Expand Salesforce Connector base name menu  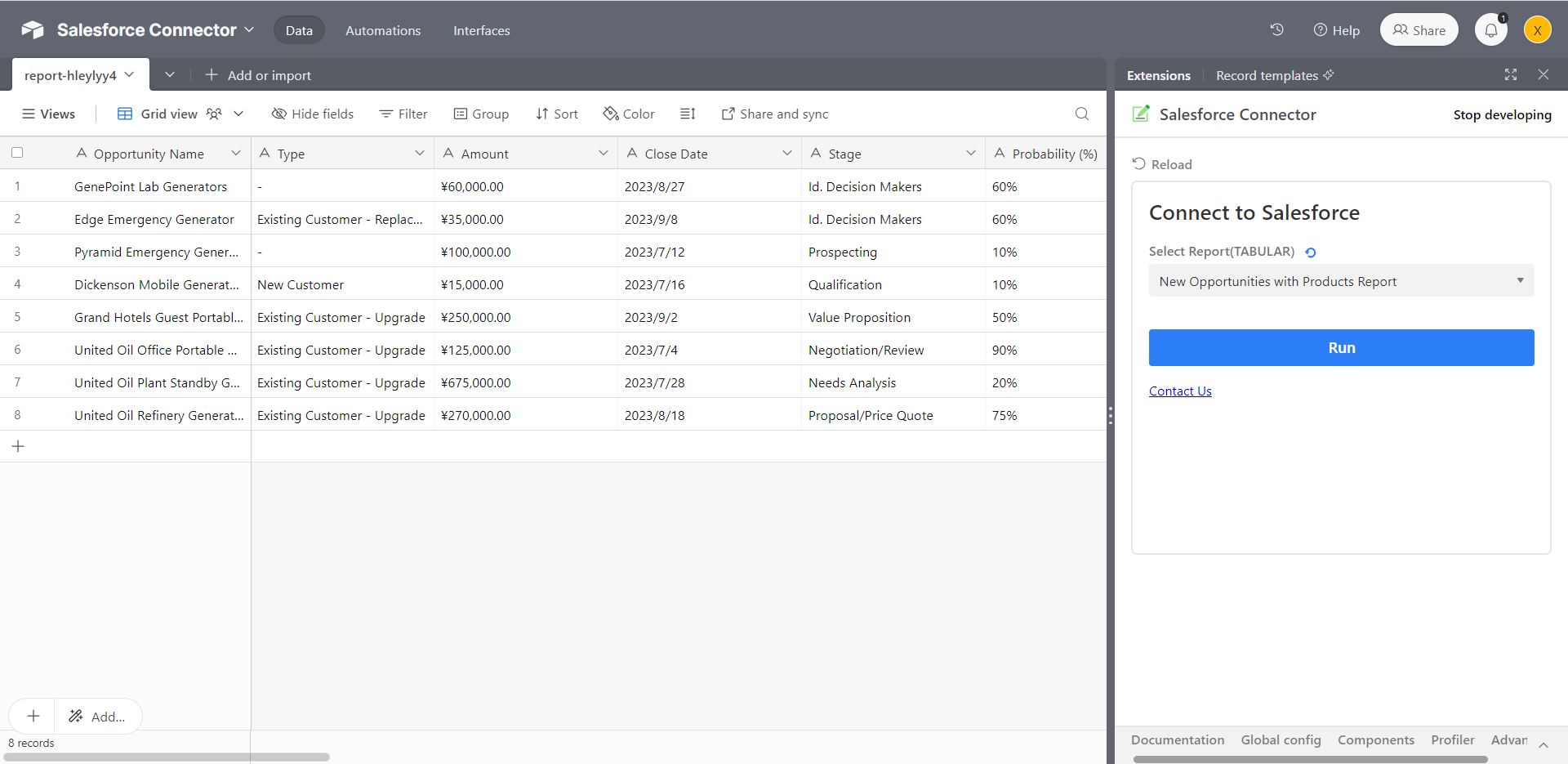coord(249,29)
